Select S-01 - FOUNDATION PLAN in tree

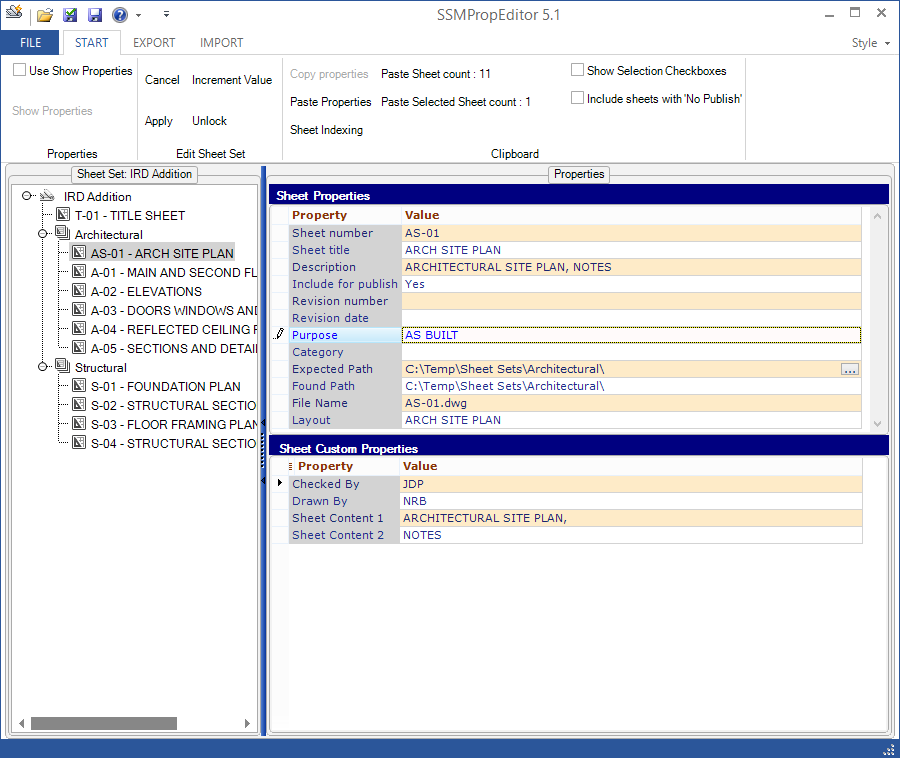(x=165, y=386)
